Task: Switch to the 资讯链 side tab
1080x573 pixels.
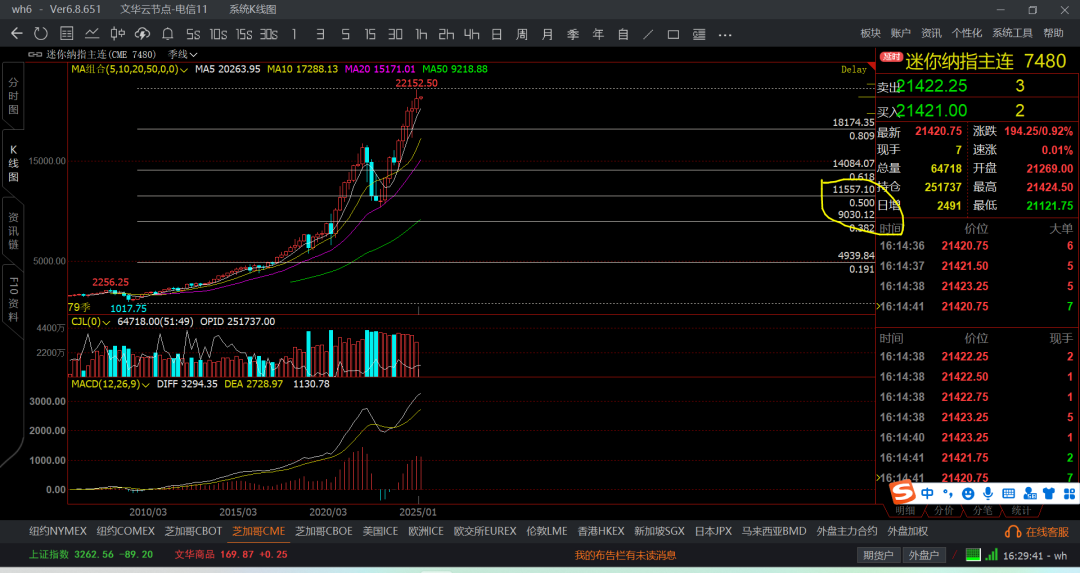Action: (x=13, y=231)
